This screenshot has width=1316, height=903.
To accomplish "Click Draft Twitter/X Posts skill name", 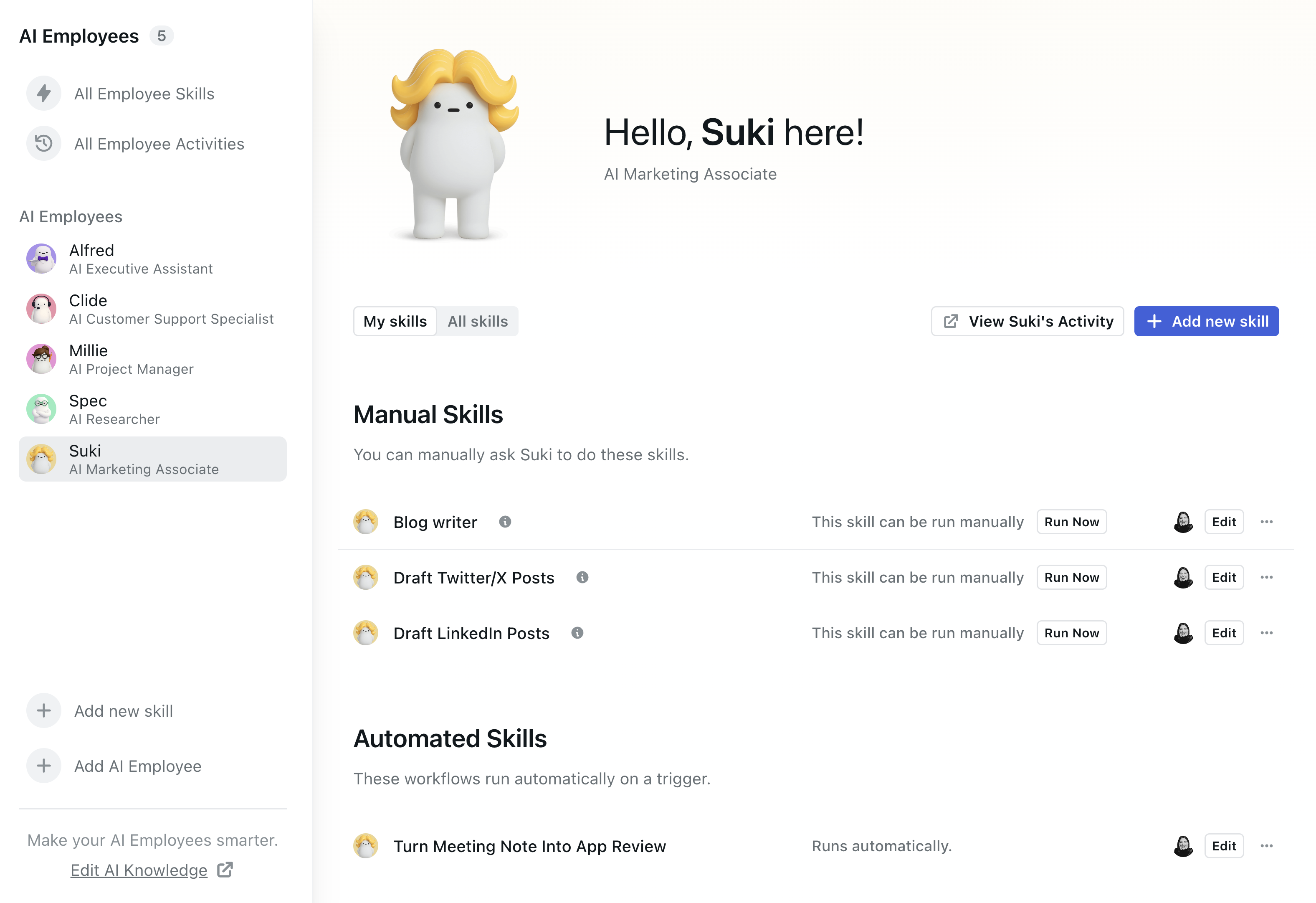I will click(474, 577).
